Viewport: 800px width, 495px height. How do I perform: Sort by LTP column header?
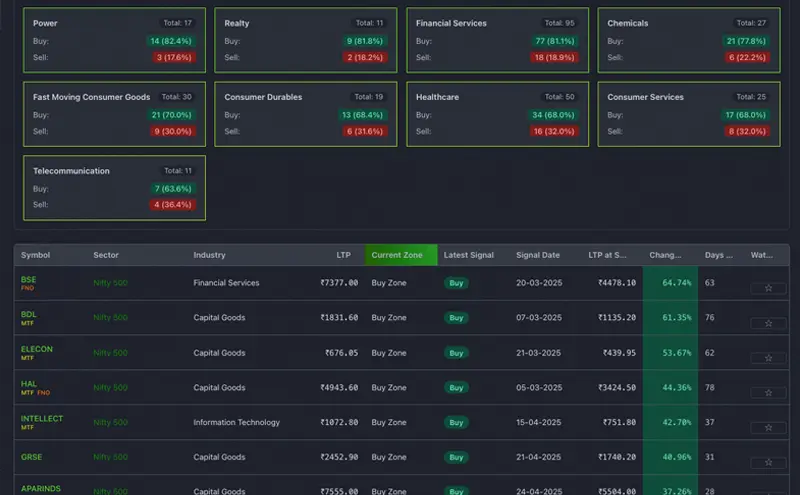343,255
